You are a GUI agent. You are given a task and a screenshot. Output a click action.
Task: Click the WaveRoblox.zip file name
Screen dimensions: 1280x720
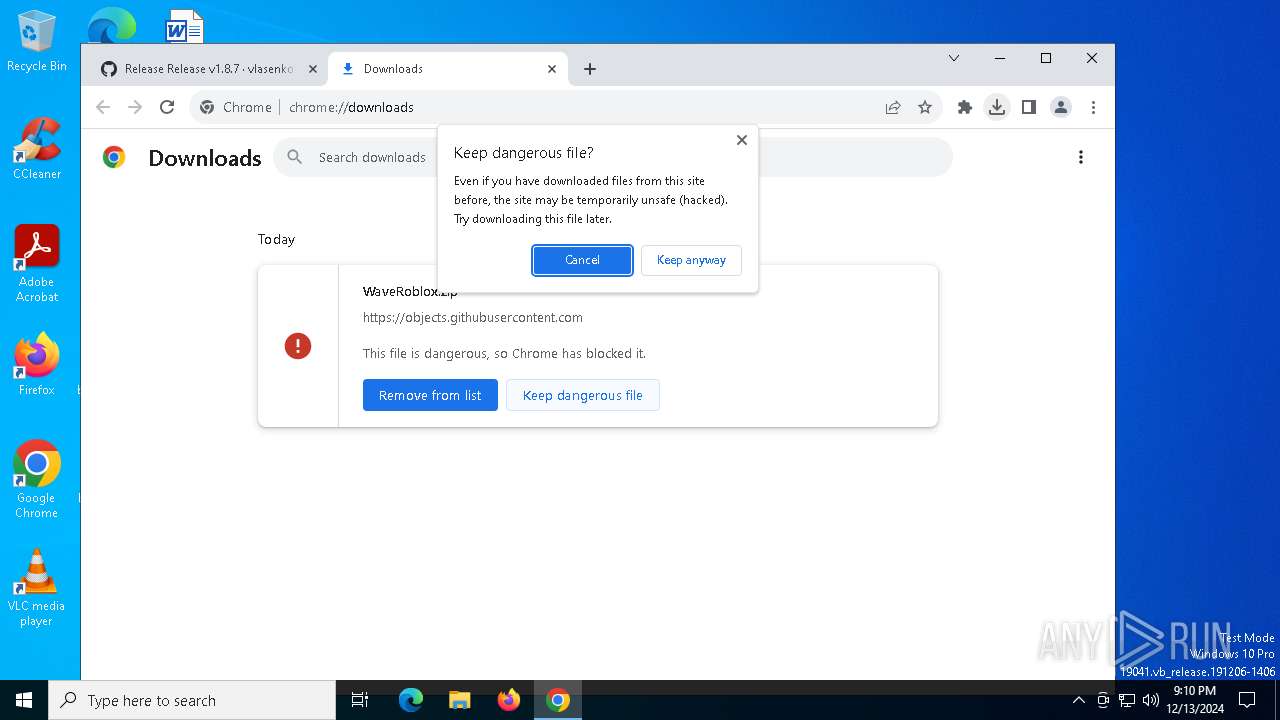(x=410, y=292)
